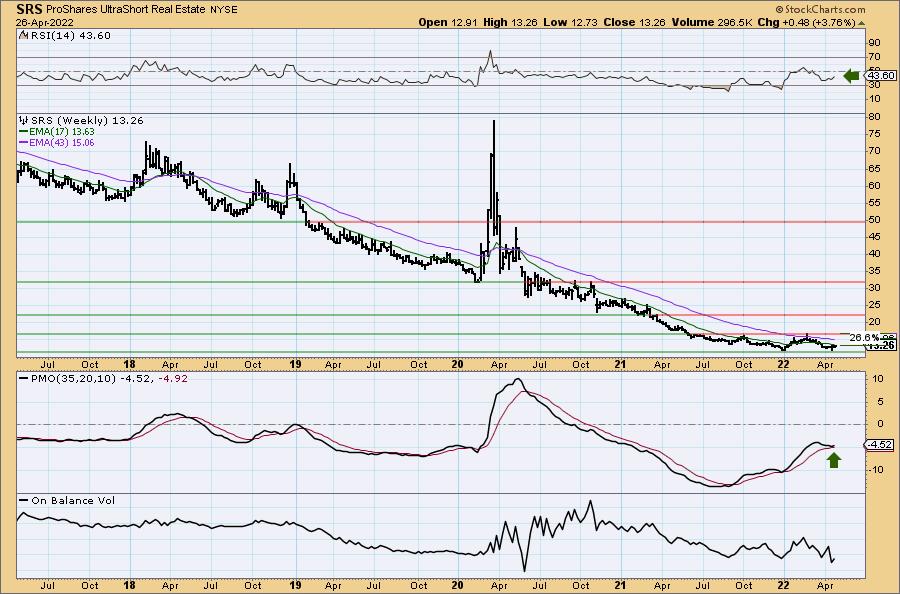Select the EMA(43) 15.06 legend entry
The height and width of the screenshot is (594, 900).
pyautogui.click(x=57, y=142)
